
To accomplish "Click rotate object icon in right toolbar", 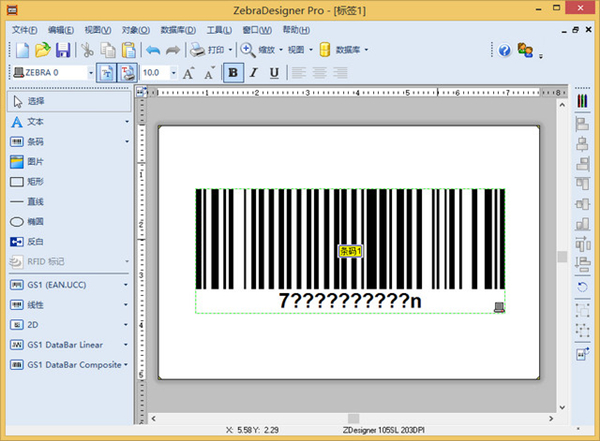I will point(582,287).
